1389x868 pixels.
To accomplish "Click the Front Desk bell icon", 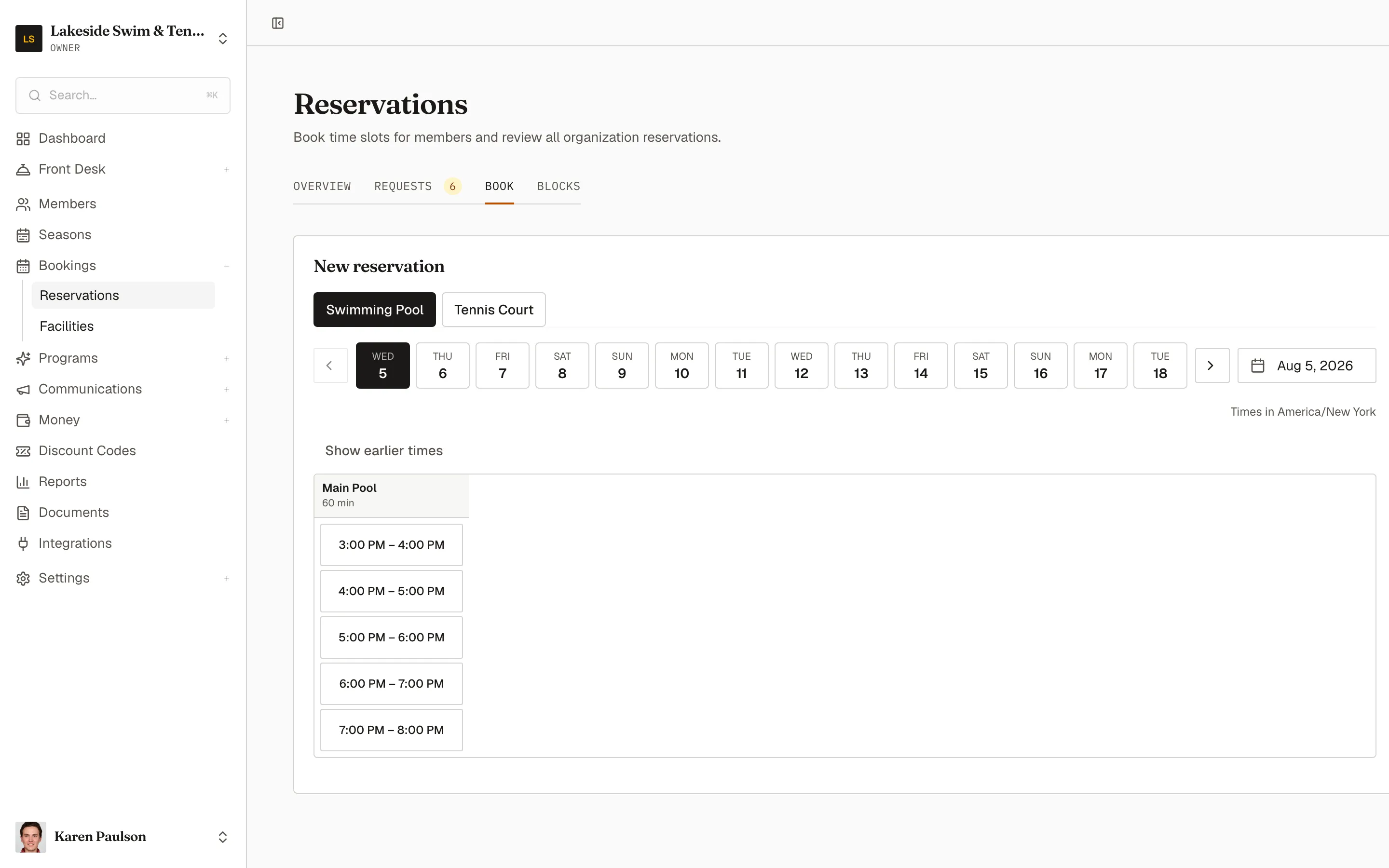I will tap(23, 169).
